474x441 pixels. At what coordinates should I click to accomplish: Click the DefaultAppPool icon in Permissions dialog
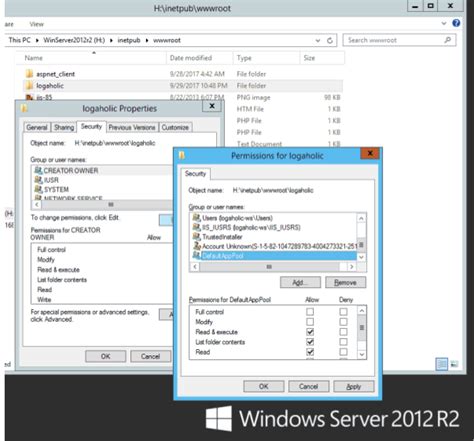point(197,256)
